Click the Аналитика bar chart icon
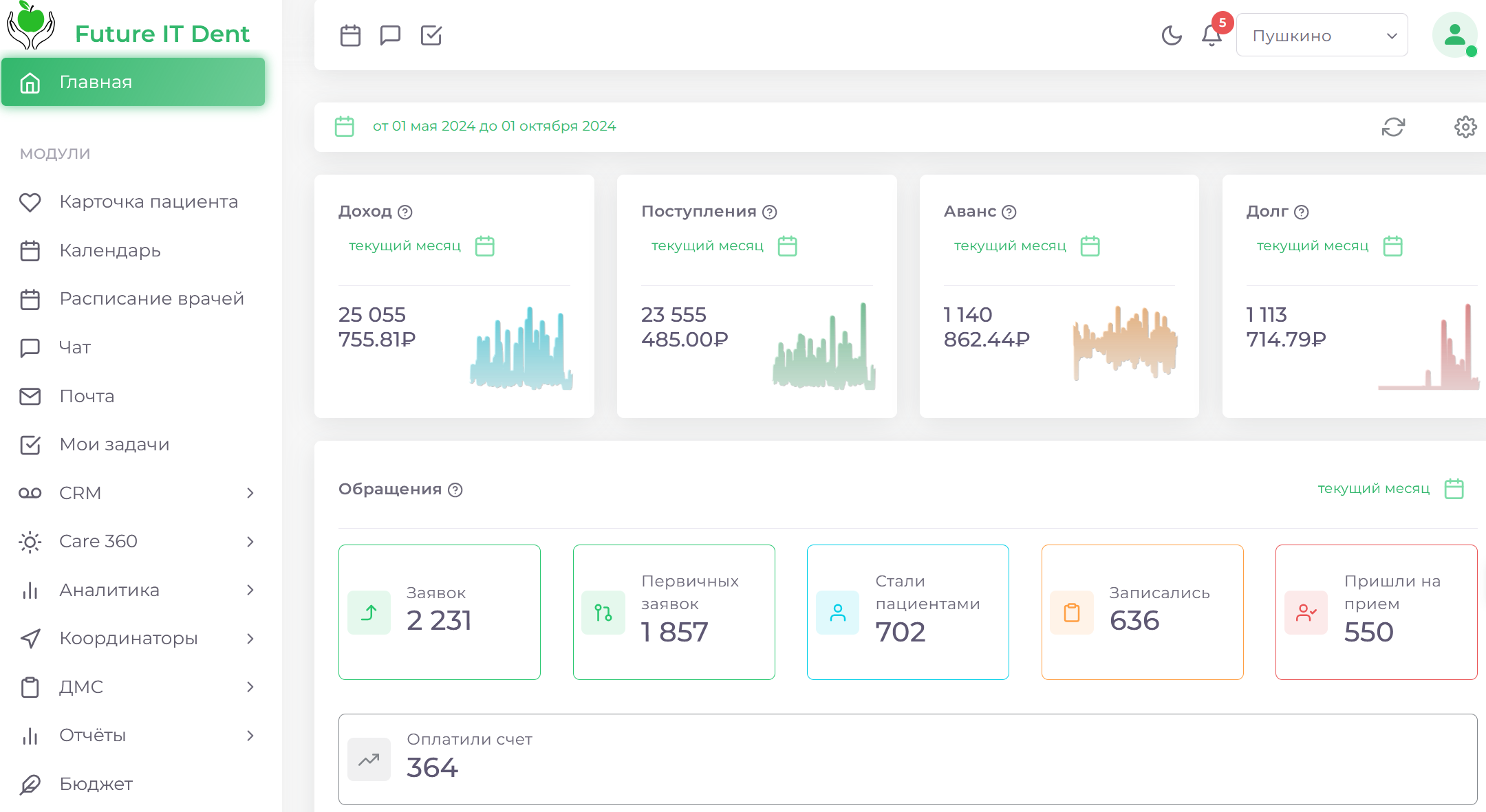 point(30,591)
